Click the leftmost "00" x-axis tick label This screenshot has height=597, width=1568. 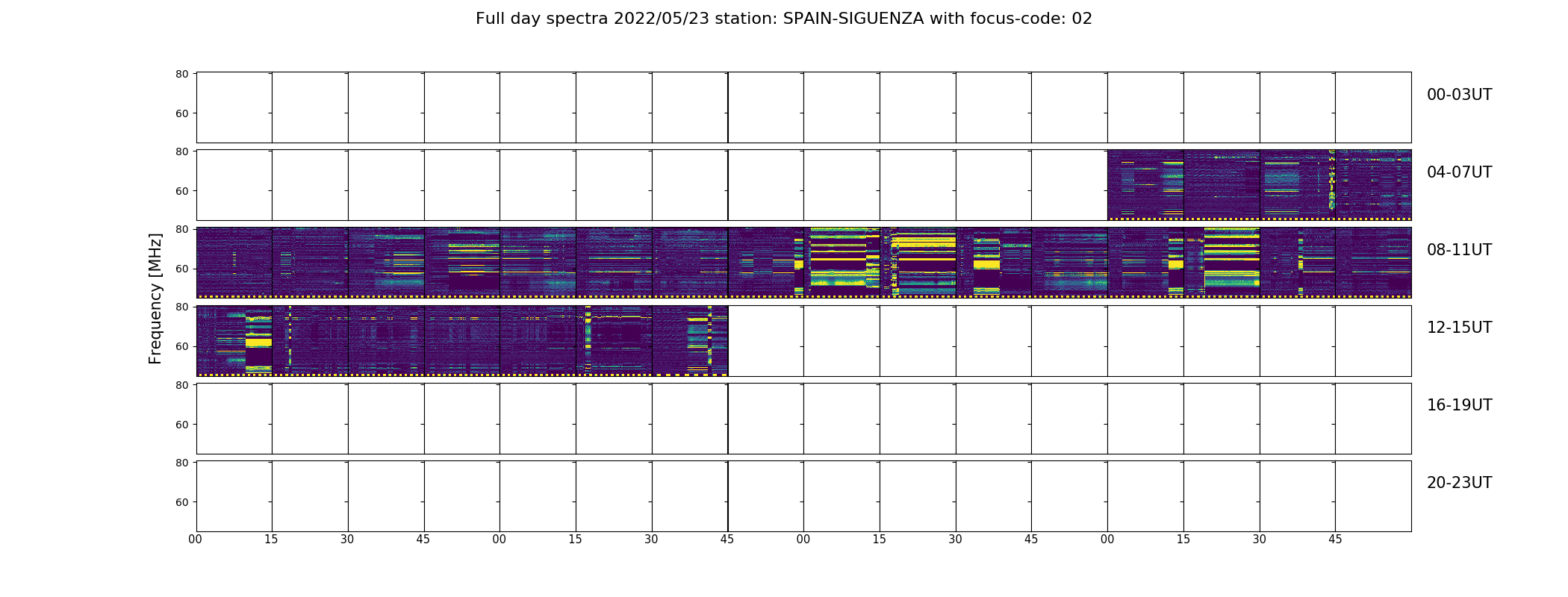point(196,540)
